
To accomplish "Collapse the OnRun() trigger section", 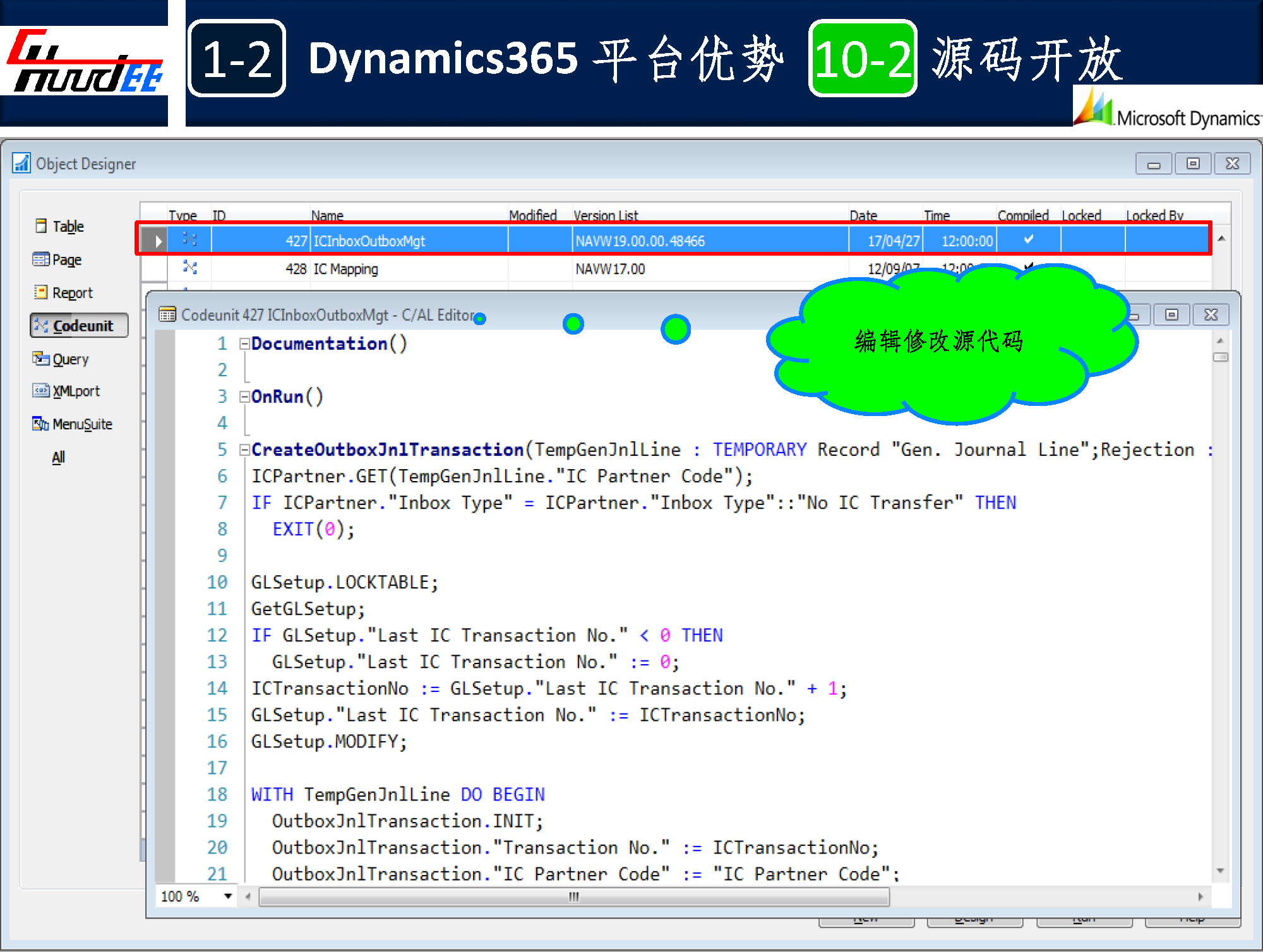I will coord(244,397).
